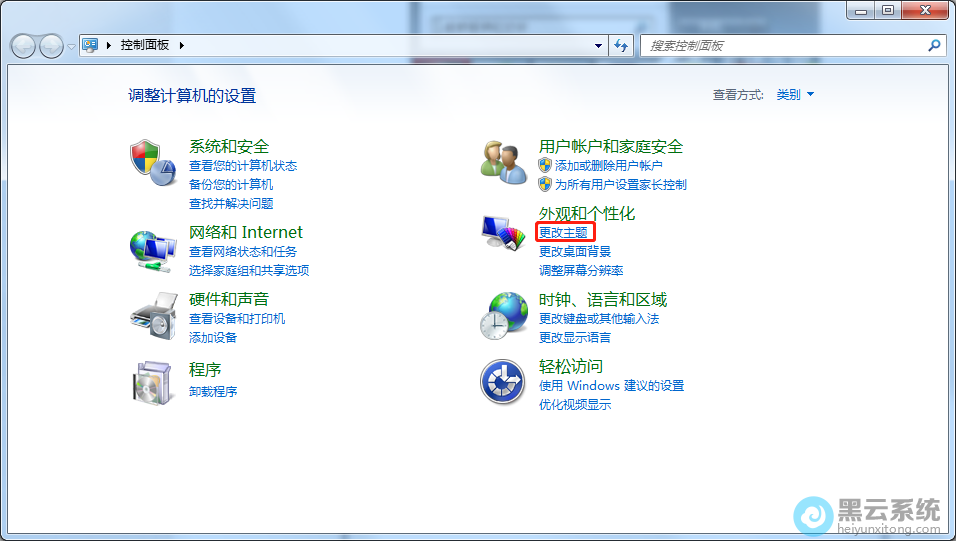This screenshot has width=956, height=541.
Task: Click 更改主题 link
Action: [563, 233]
